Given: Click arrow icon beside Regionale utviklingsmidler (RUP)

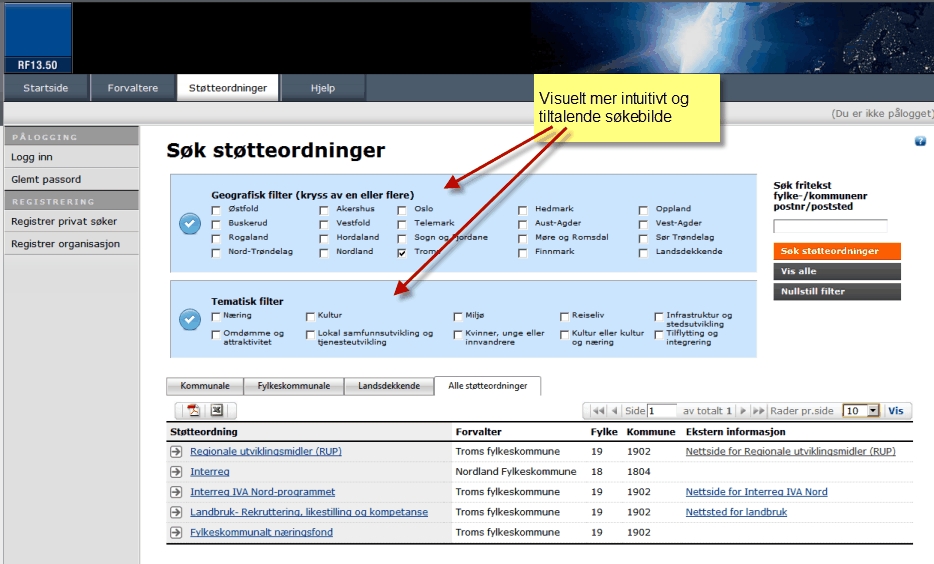Looking at the screenshot, I should (176, 451).
